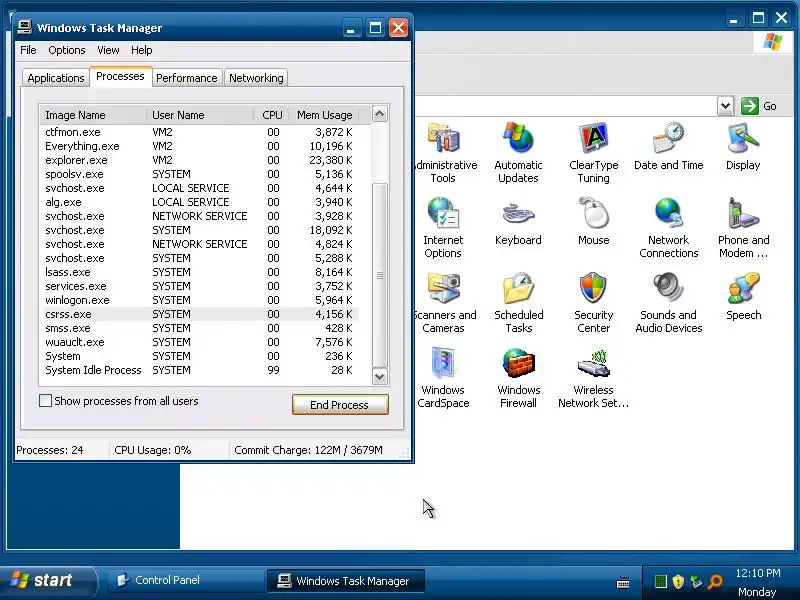Select the explorer.exe process
Screen dimensions: 800x600
[199, 160]
